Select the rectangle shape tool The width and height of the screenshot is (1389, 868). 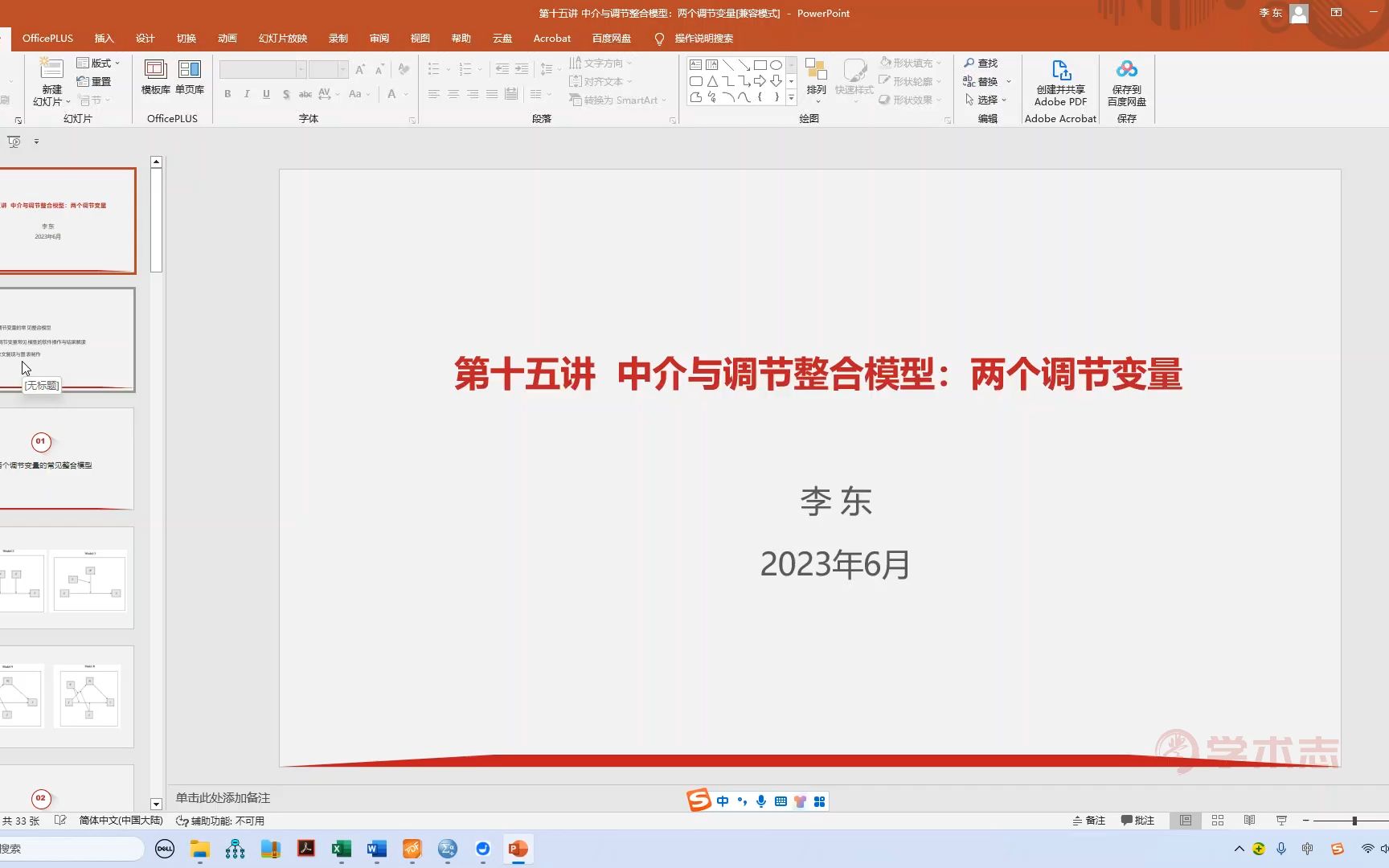pos(760,64)
